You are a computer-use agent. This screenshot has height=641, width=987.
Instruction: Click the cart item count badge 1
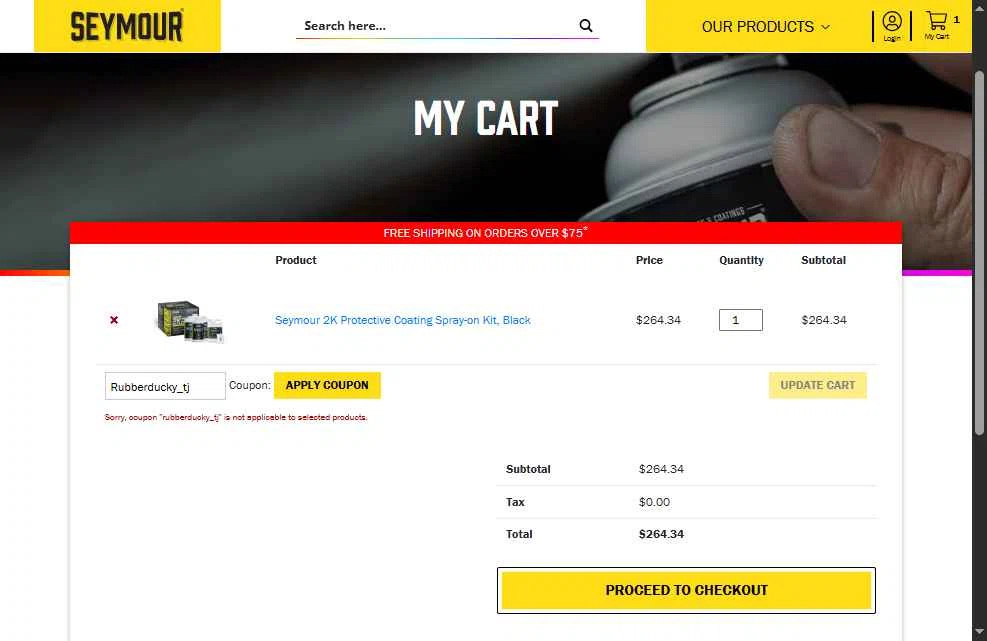[956, 20]
